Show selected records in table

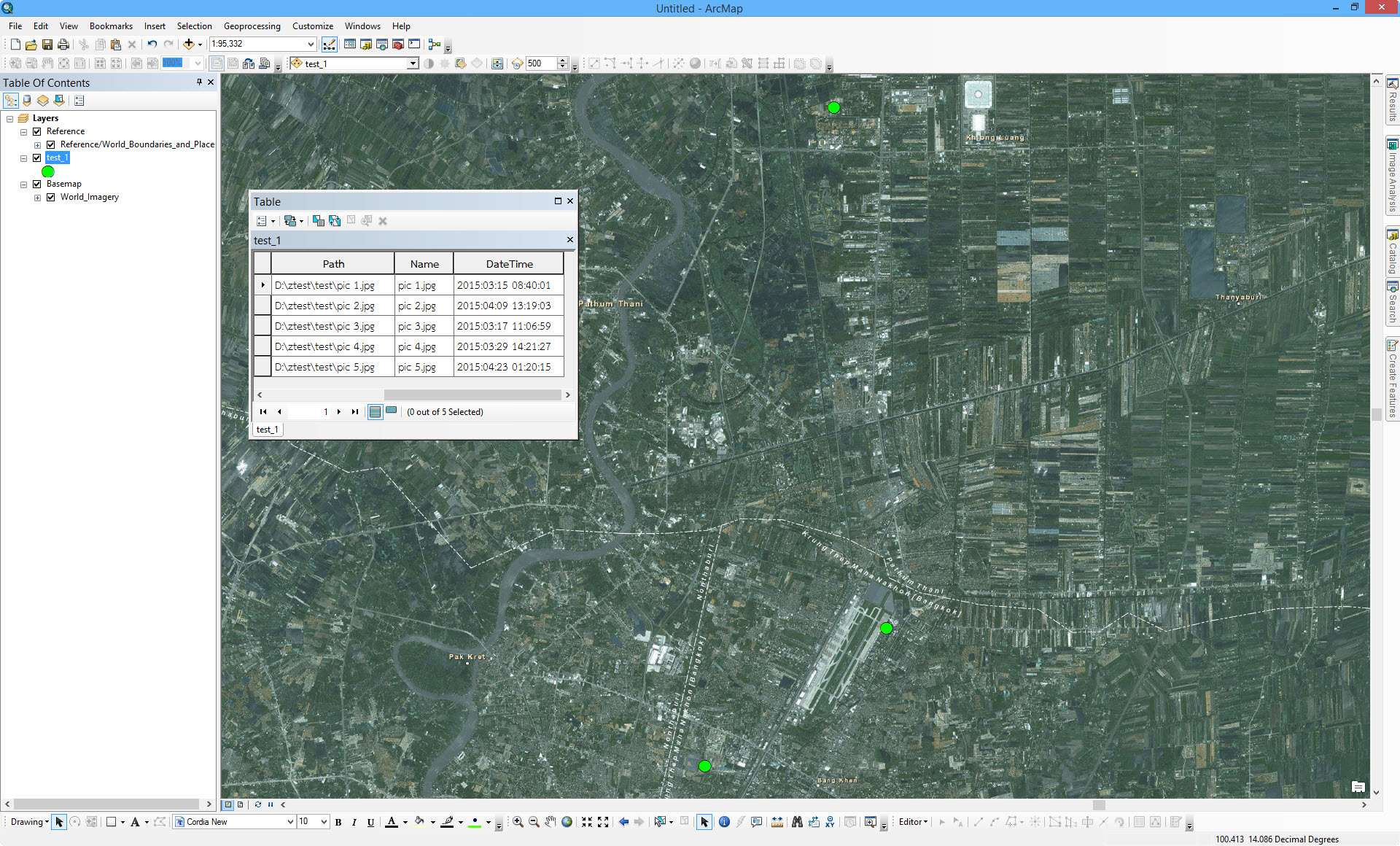(x=392, y=411)
